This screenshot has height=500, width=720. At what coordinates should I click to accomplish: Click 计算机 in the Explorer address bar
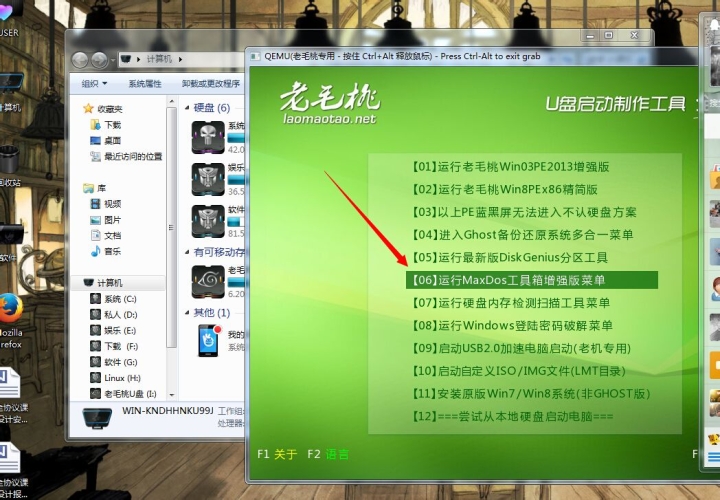click(159, 59)
